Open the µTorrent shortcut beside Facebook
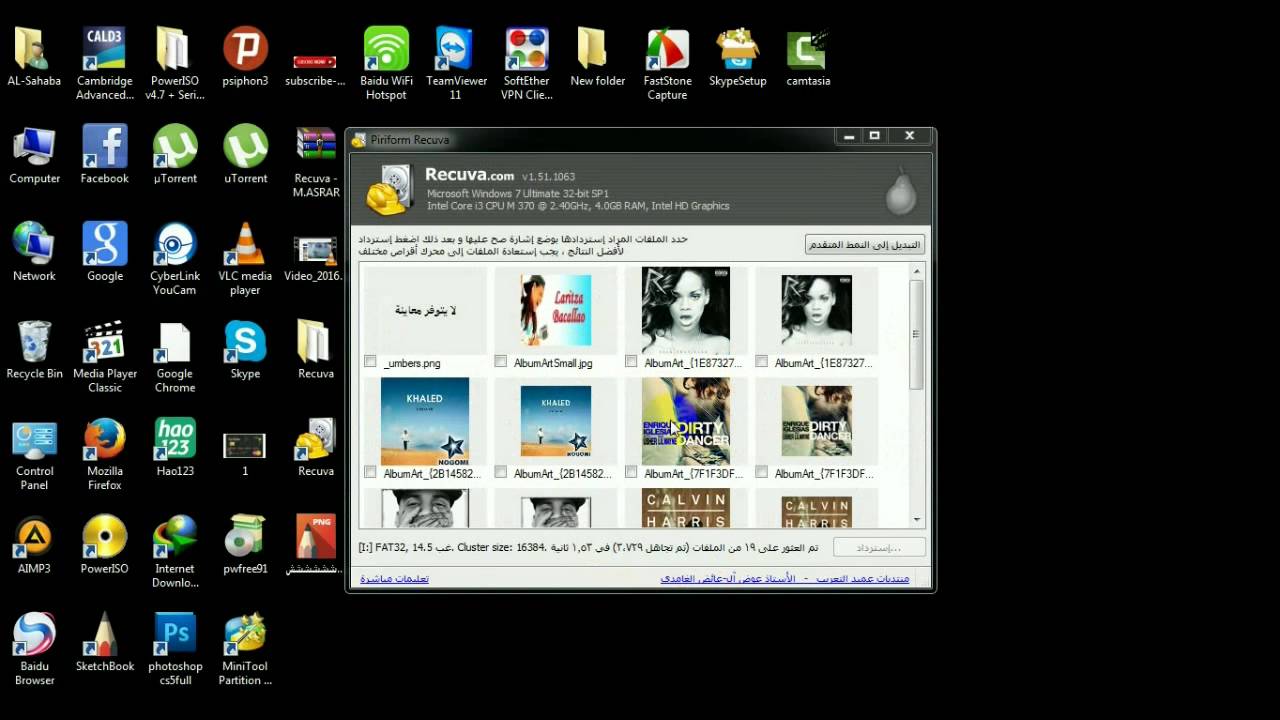Screen dimensions: 1280x720 [x=174, y=156]
